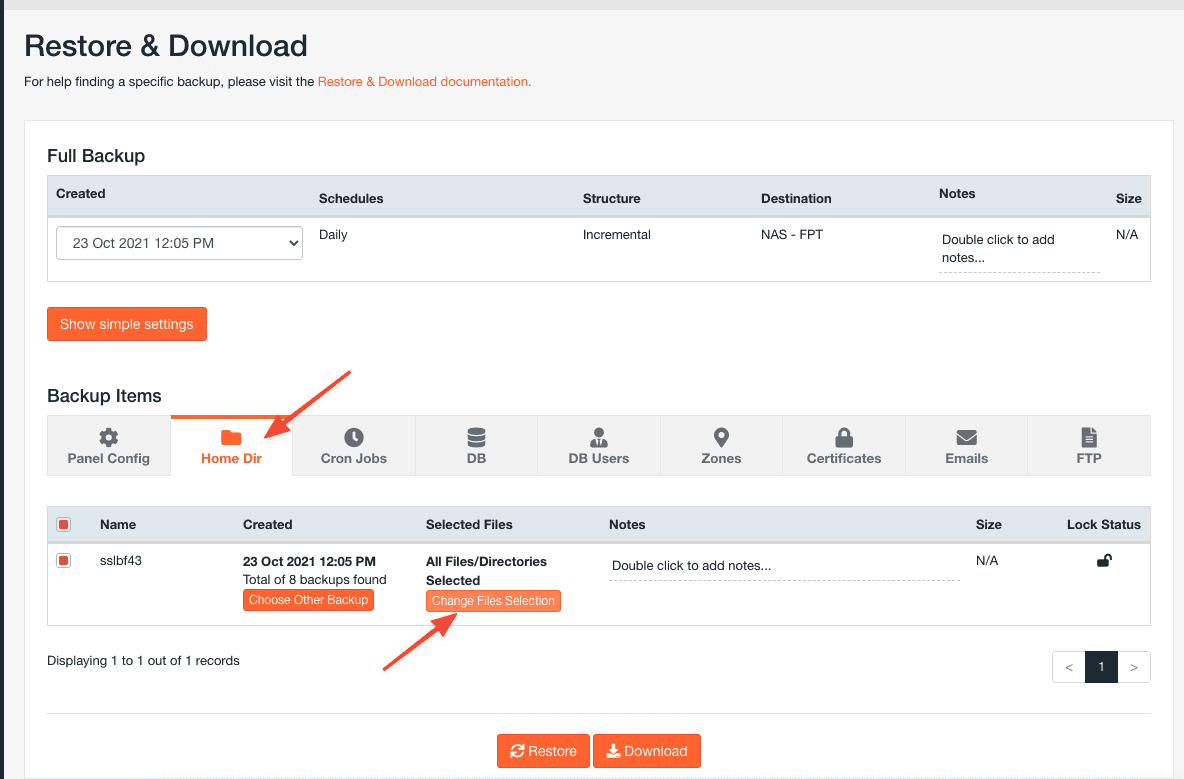The height and width of the screenshot is (779, 1184).
Task: Click Change Files Selection button
Action: pyautogui.click(x=493, y=601)
